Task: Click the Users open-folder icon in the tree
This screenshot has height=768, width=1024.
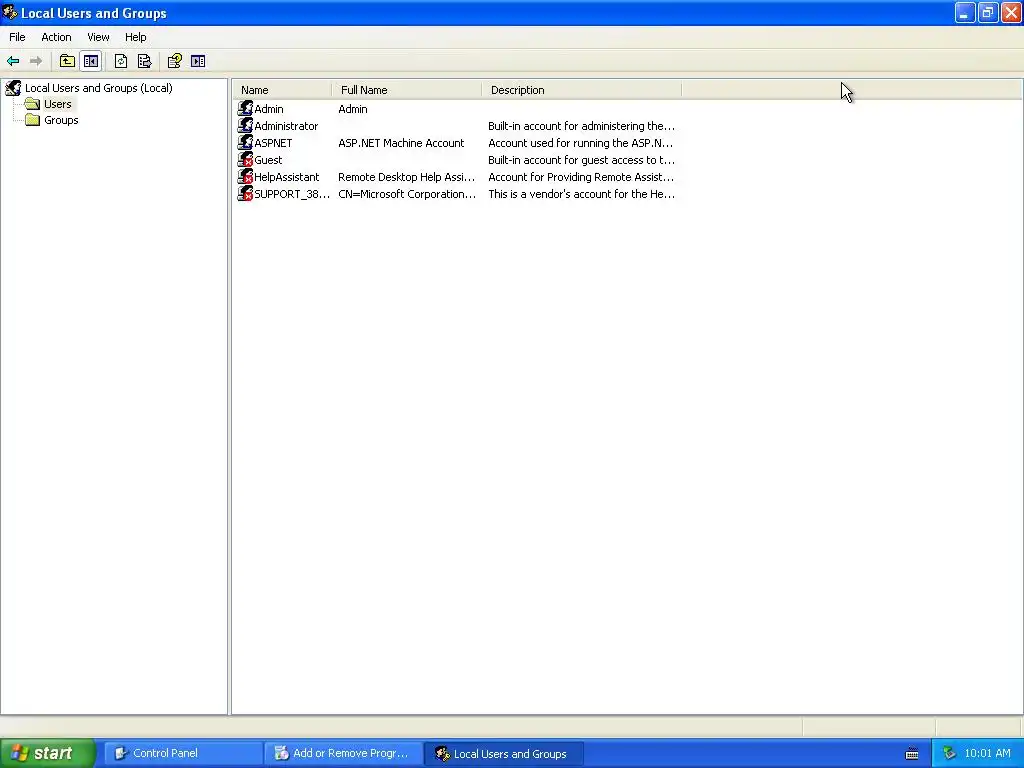Action: click(33, 104)
